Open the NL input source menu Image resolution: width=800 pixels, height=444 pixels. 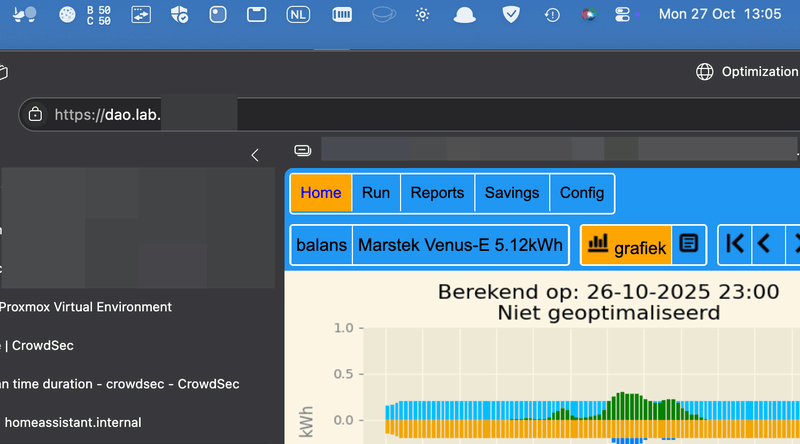tap(298, 15)
